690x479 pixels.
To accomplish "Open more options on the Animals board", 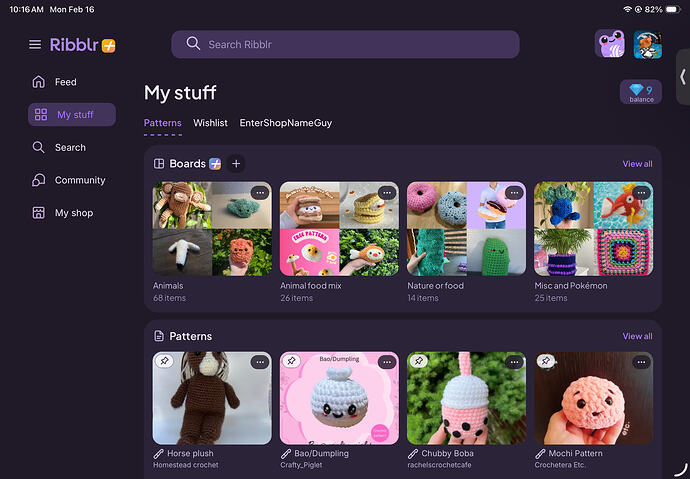I will click(x=259, y=192).
